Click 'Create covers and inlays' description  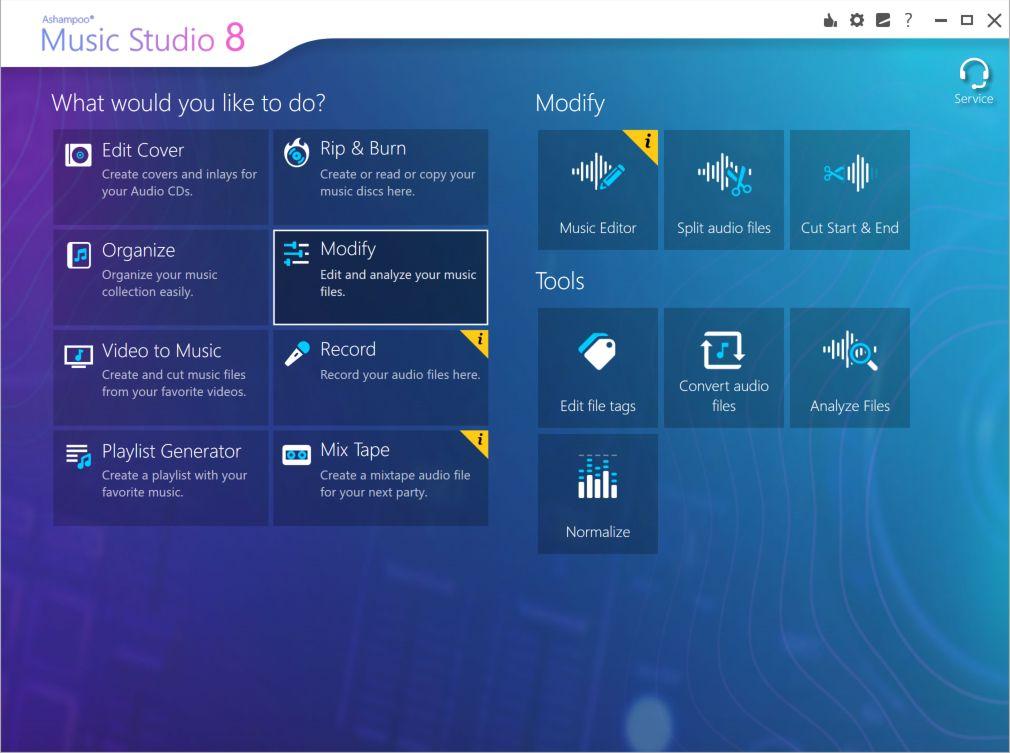pyautogui.click(x=179, y=182)
